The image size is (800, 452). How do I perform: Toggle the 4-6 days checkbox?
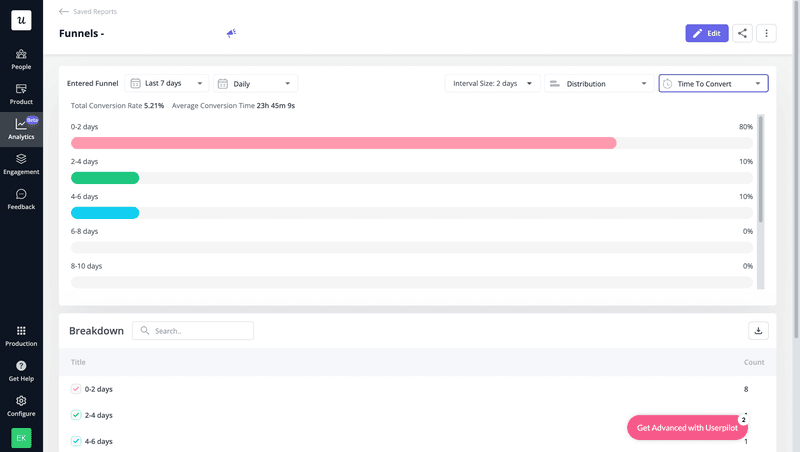point(76,441)
